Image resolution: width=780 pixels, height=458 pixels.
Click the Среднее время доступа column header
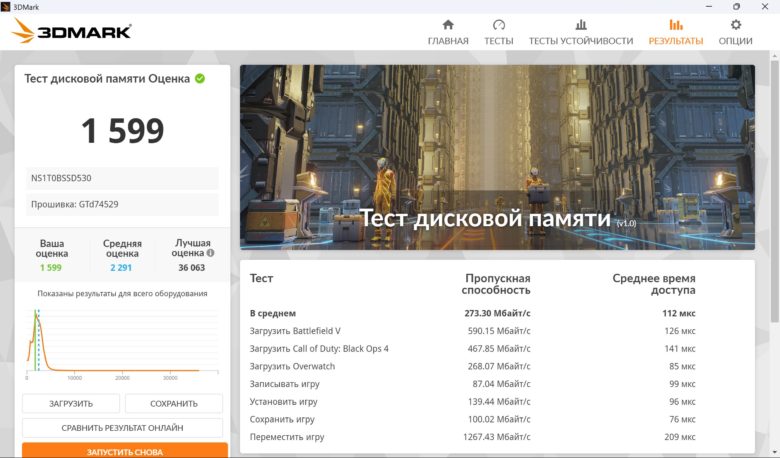click(654, 284)
